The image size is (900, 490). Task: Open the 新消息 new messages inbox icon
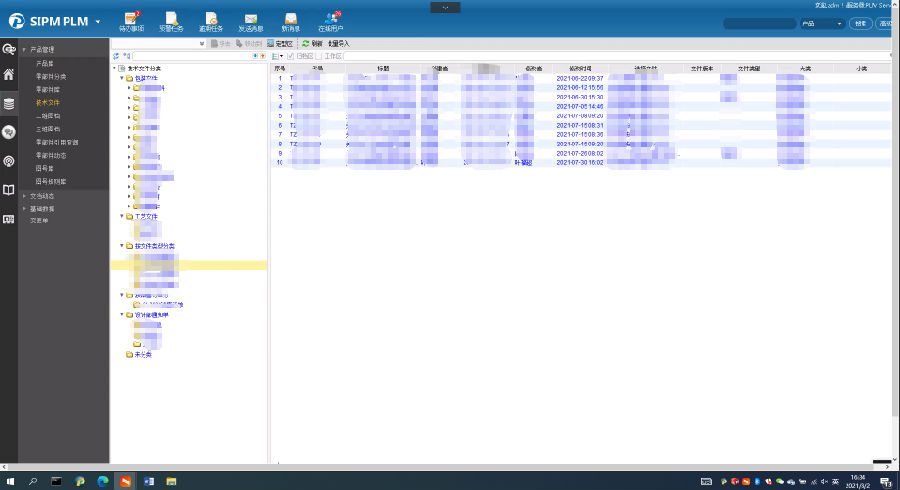point(290,21)
